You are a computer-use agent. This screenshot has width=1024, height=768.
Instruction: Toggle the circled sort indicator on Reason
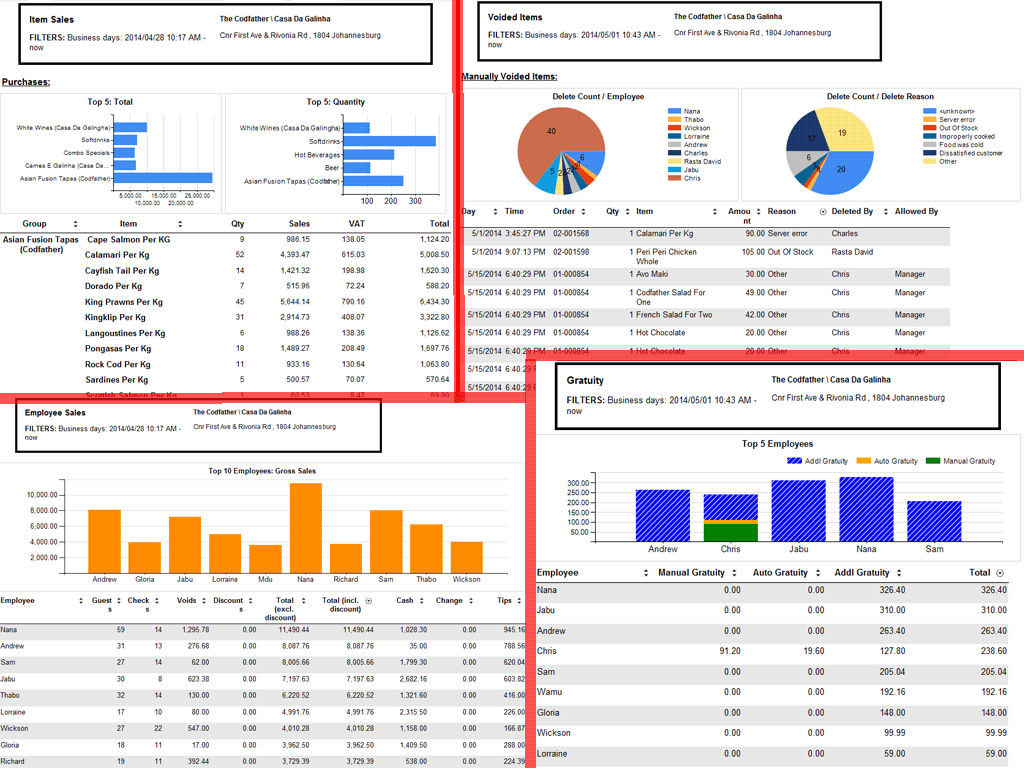click(823, 212)
